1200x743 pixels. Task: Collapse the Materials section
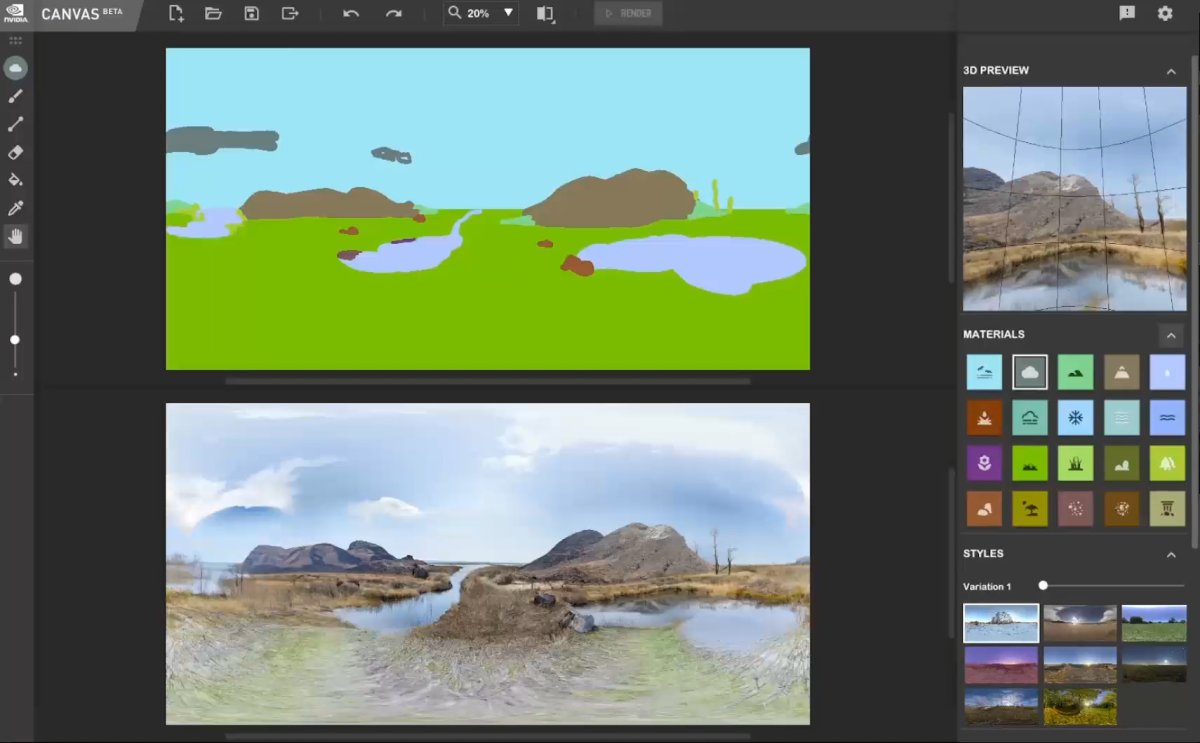point(1171,335)
